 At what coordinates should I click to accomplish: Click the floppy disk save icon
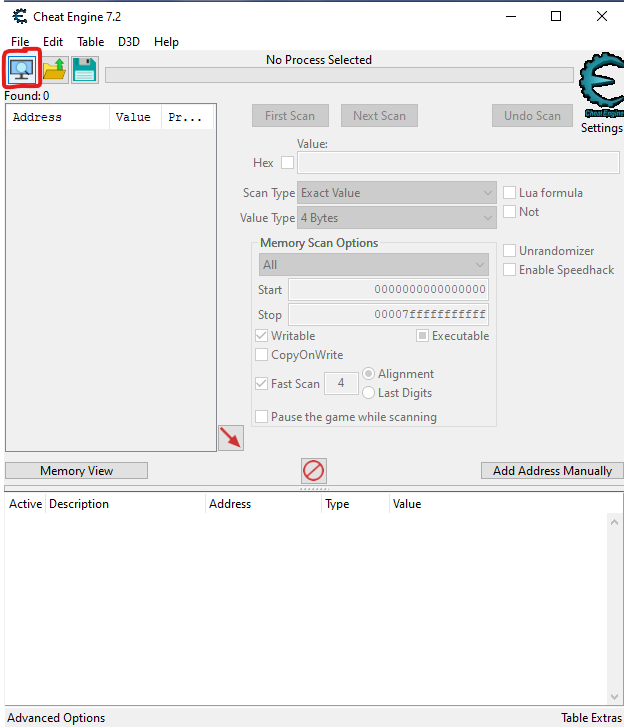[x=85, y=70]
